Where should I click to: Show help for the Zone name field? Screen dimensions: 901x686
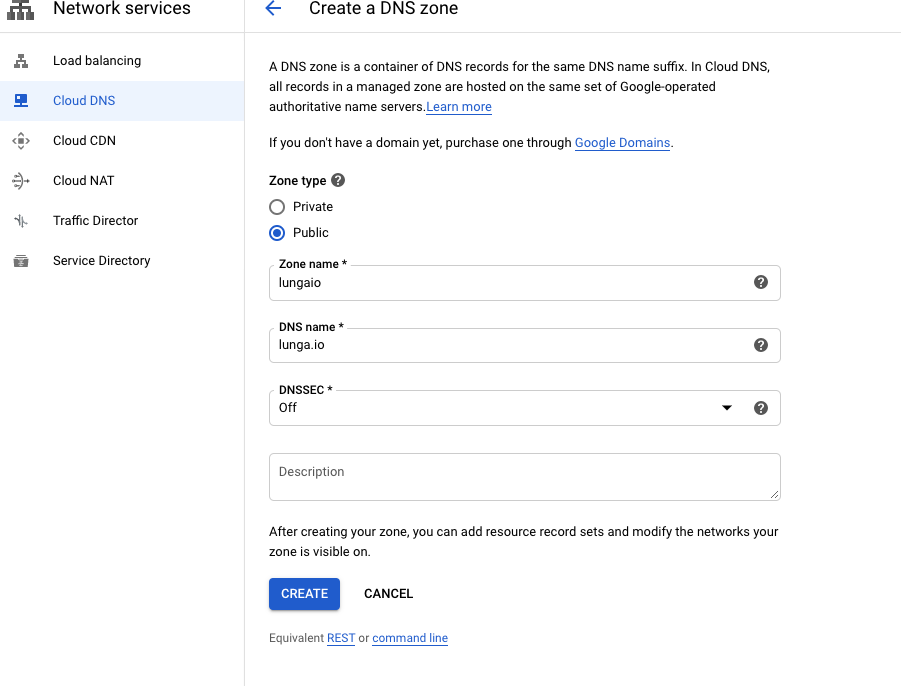pyautogui.click(x=761, y=282)
